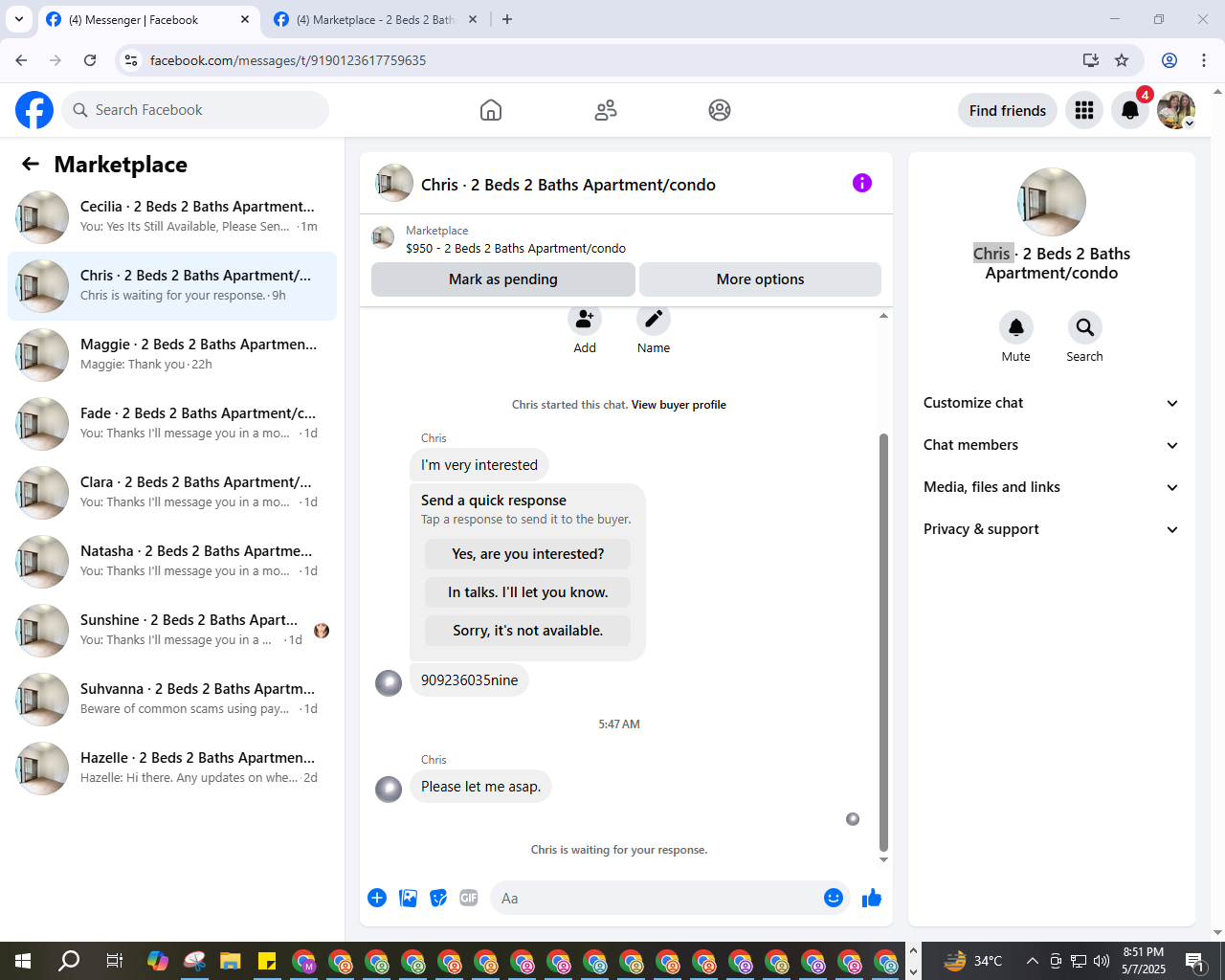
Task: Search in conversation with magnifier icon
Action: point(1084,327)
